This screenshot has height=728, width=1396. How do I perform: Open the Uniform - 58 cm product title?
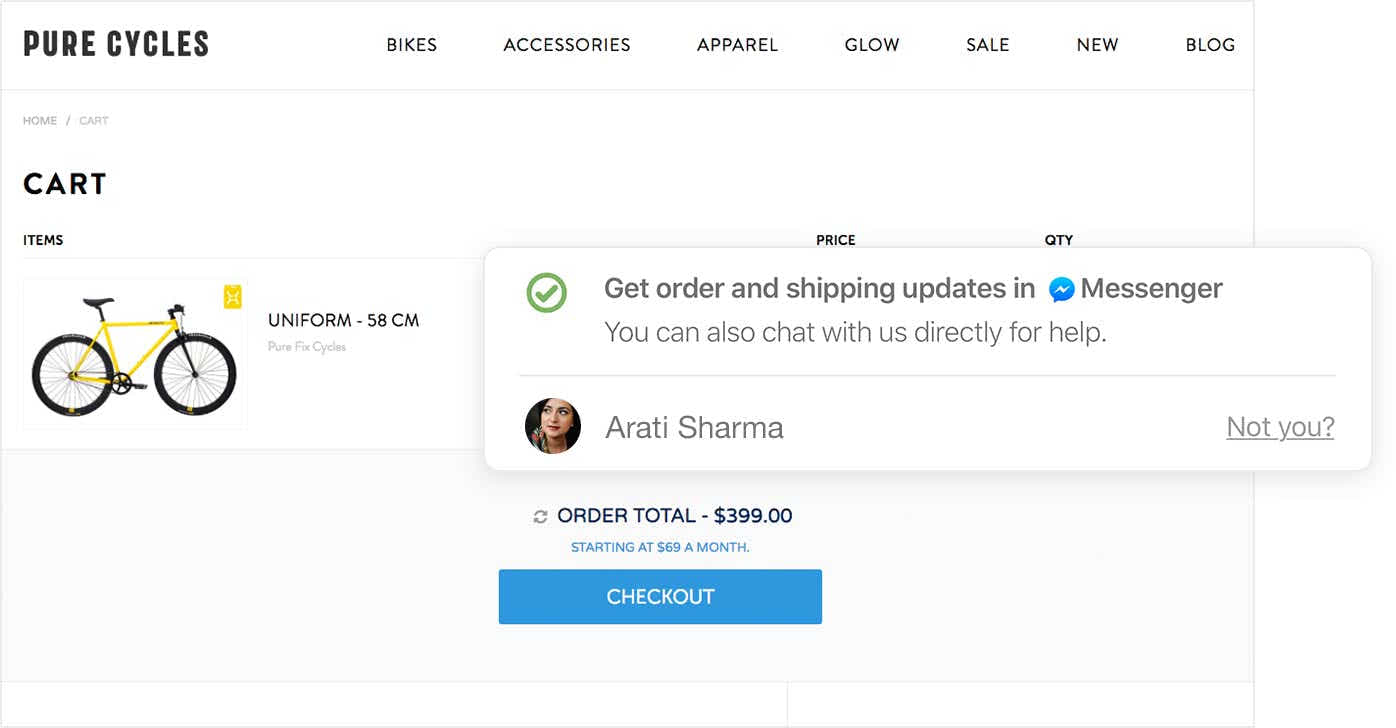(x=343, y=321)
